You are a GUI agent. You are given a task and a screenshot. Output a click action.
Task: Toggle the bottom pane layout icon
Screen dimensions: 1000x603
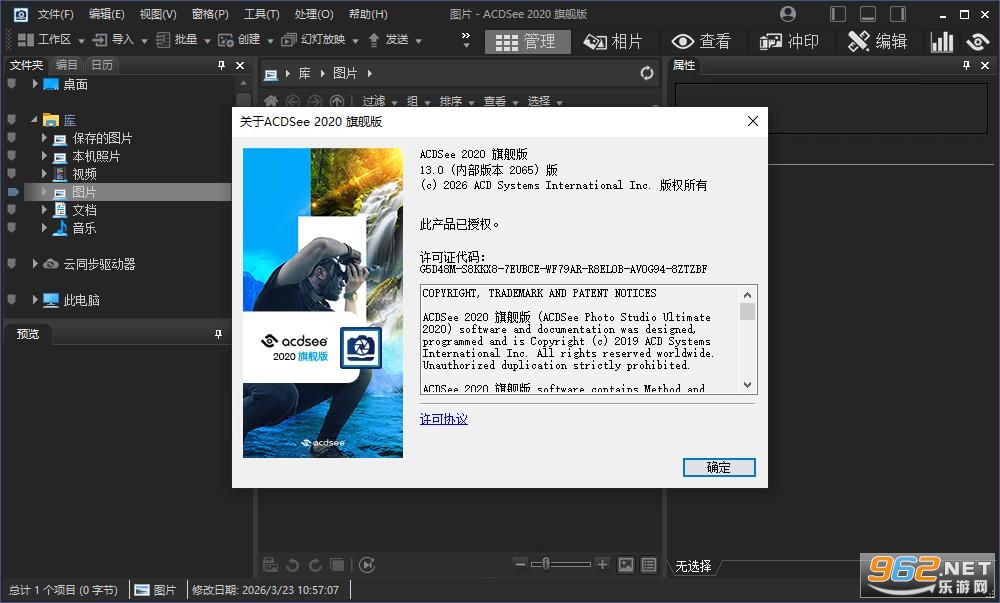868,14
